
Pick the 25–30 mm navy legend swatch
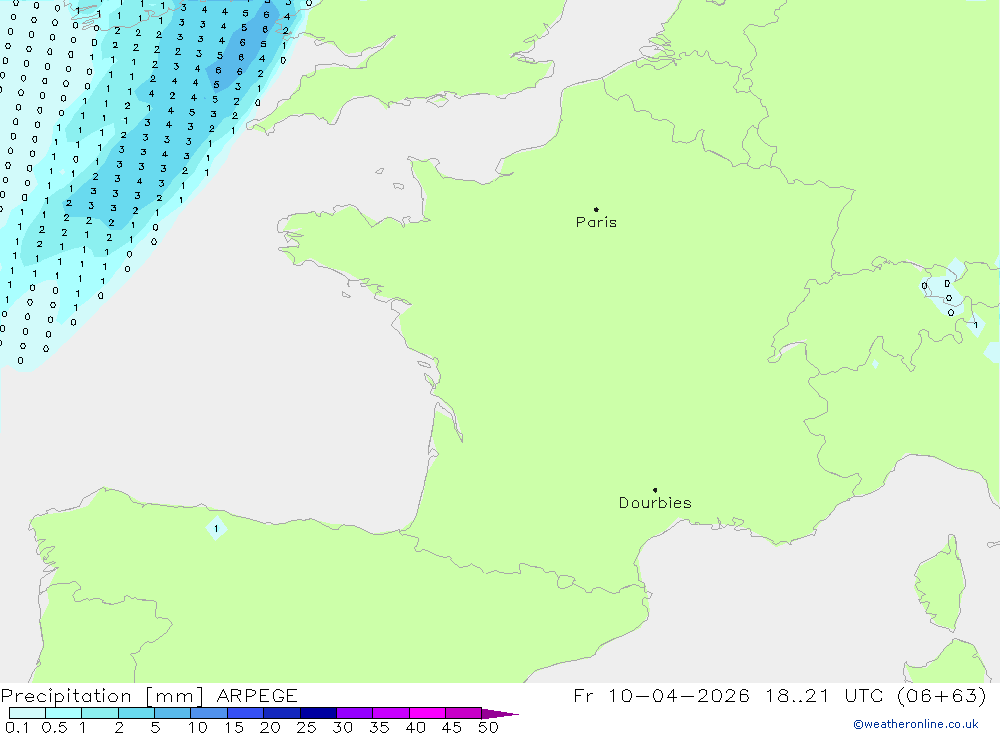(x=318, y=713)
